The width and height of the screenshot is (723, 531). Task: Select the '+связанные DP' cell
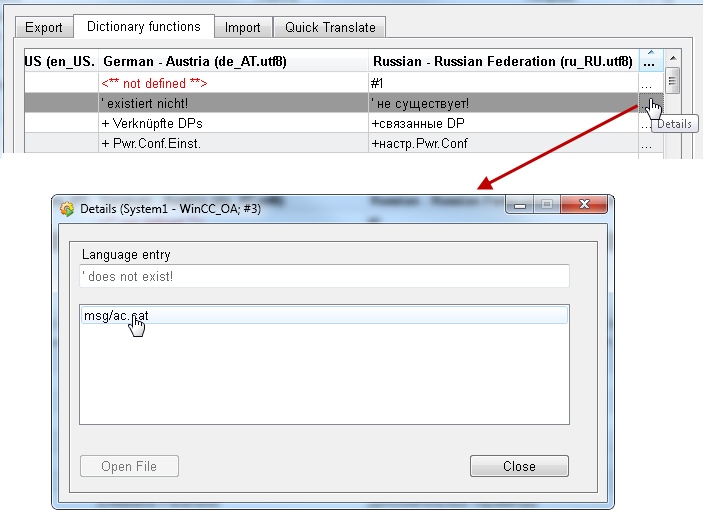click(504, 123)
